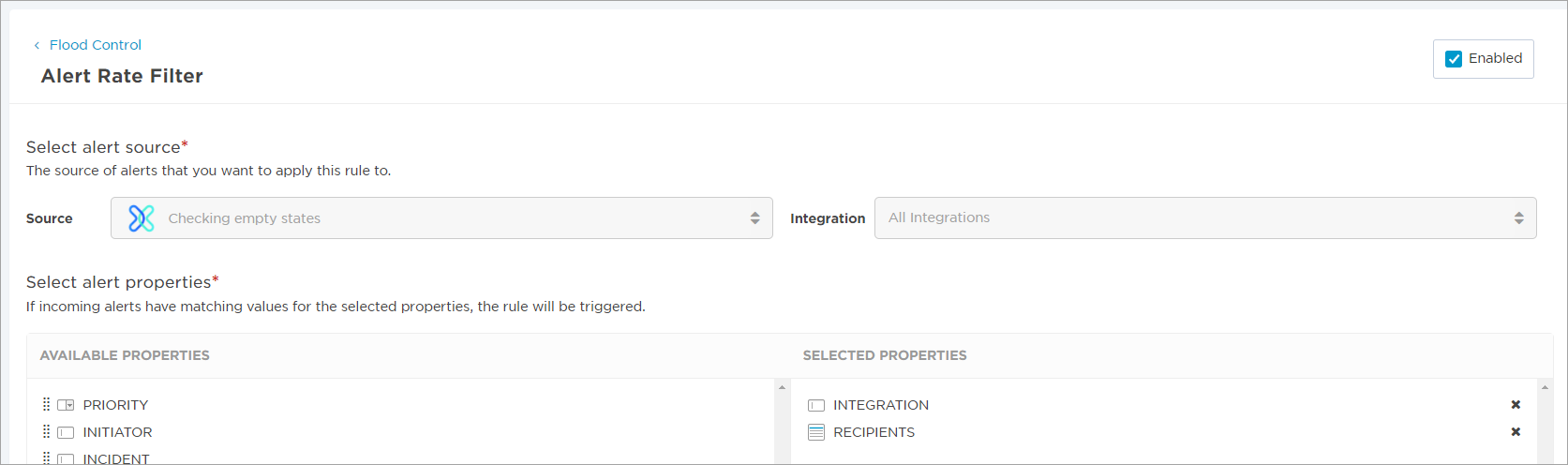Remove RECIPIENTS from selected properties
Viewport: 1568px width, 465px height.
pos(1516,432)
